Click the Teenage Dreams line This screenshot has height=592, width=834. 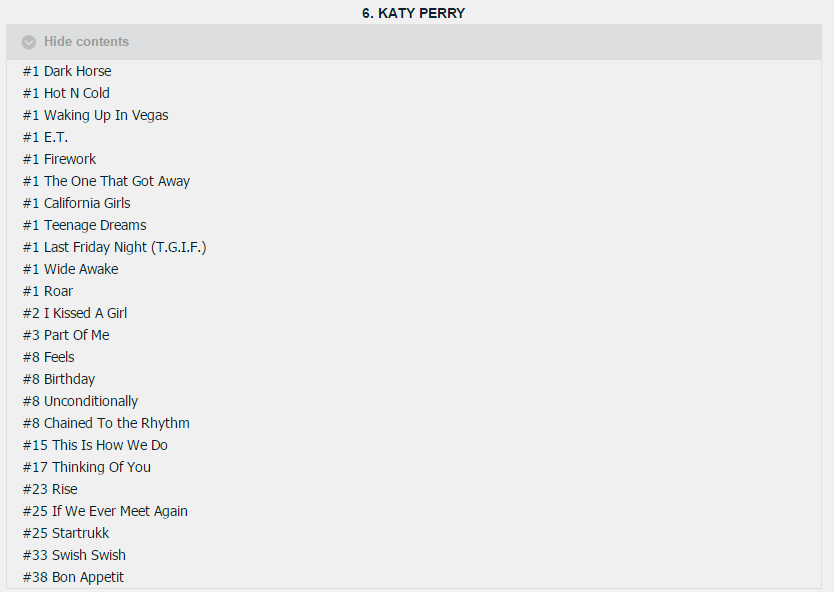click(x=85, y=225)
